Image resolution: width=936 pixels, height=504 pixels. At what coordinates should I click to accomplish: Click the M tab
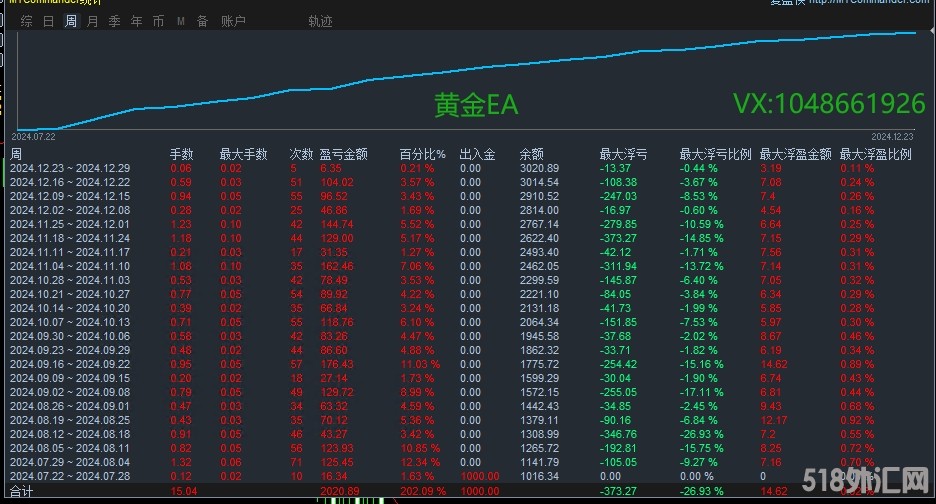(x=180, y=21)
